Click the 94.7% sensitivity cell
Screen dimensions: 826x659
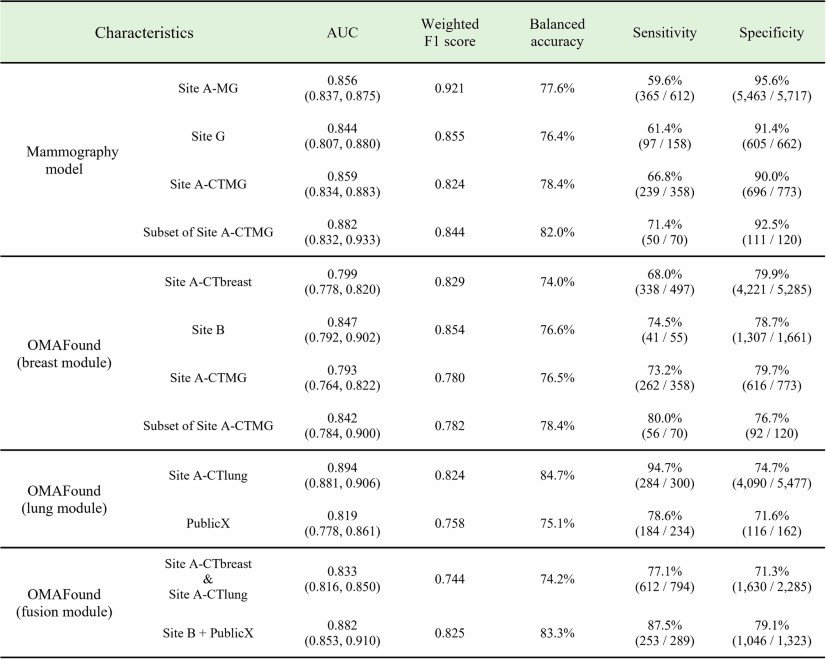[664, 466]
